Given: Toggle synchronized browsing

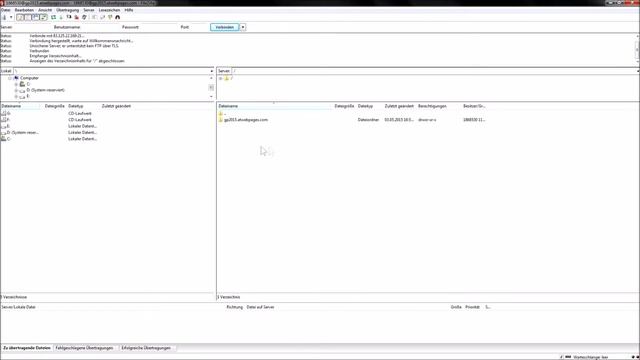Looking at the screenshot, I should pos(110,17).
